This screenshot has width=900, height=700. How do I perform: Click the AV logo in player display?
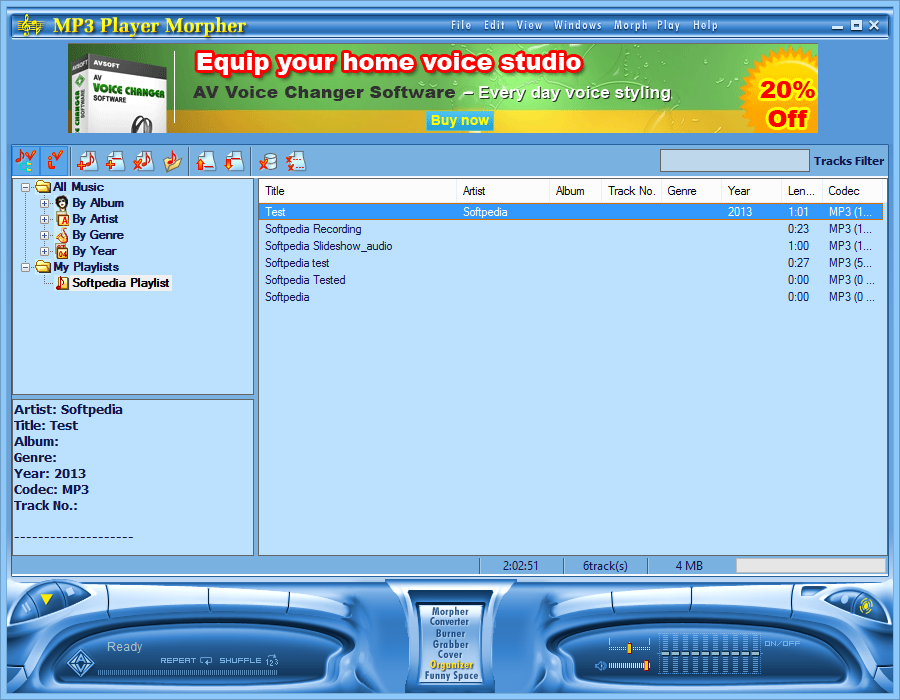pyautogui.click(x=80, y=663)
